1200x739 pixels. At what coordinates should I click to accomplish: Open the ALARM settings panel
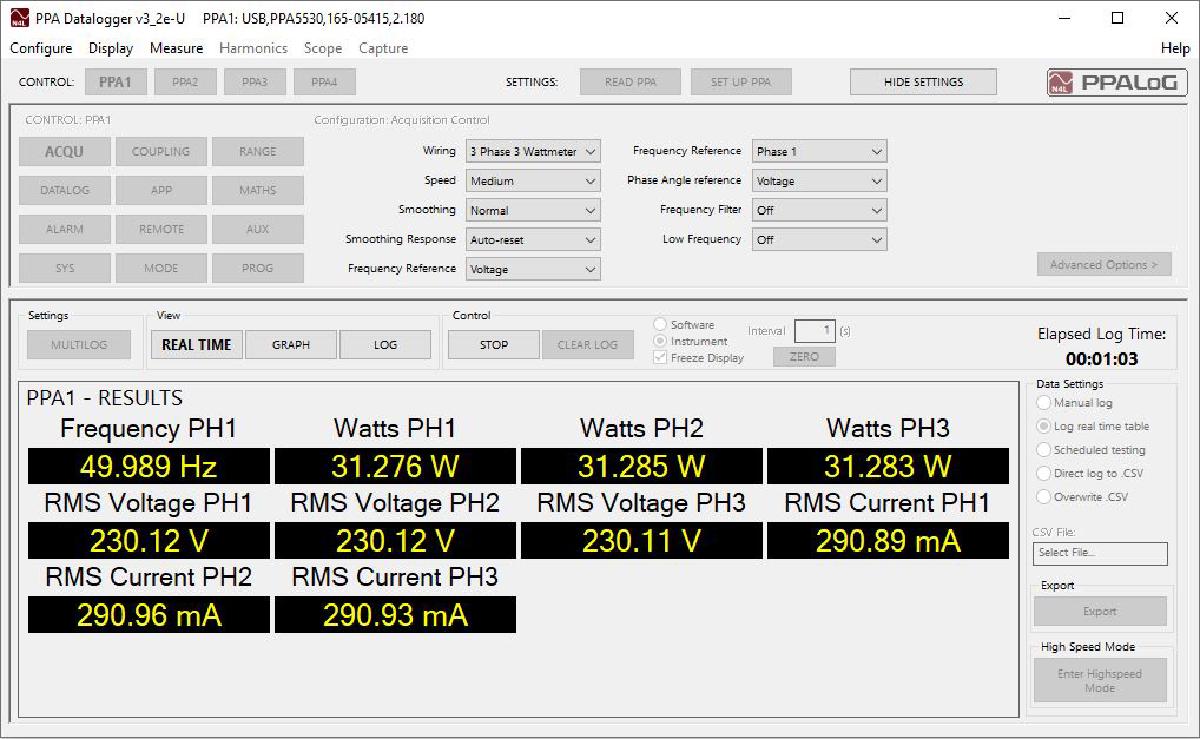[63, 229]
